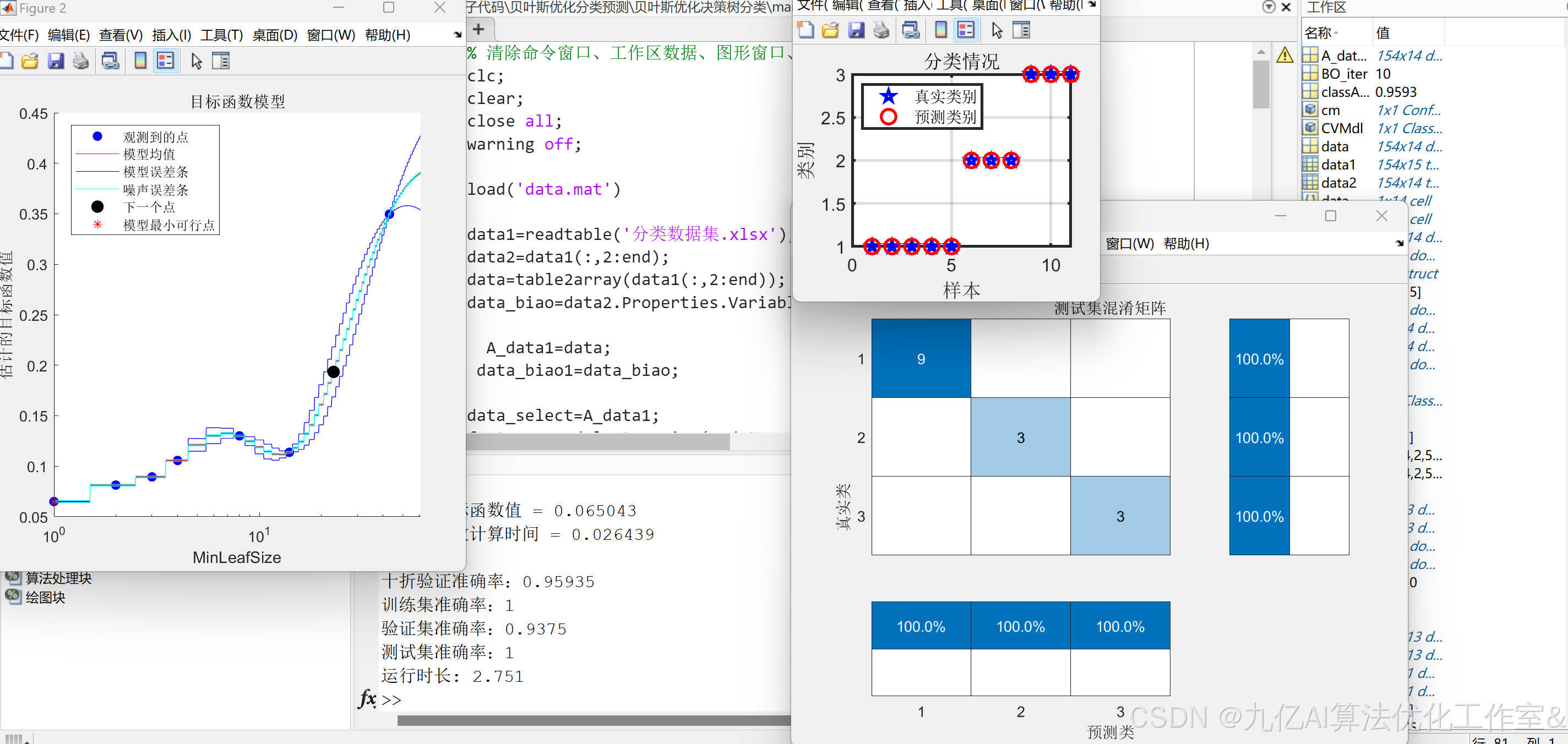Image resolution: width=1568 pixels, height=744 pixels.
Task: Expand editor panel actions dropdown arrow
Action: coord(1268,7)
